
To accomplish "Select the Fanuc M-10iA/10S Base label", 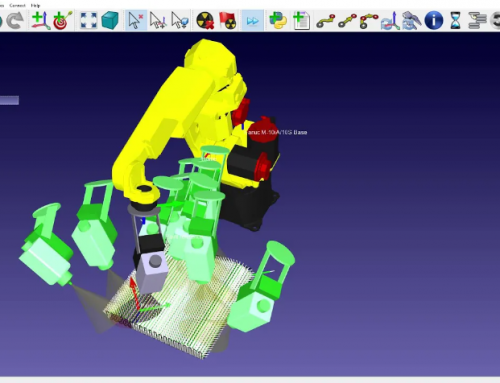I will tap(277, 132).
